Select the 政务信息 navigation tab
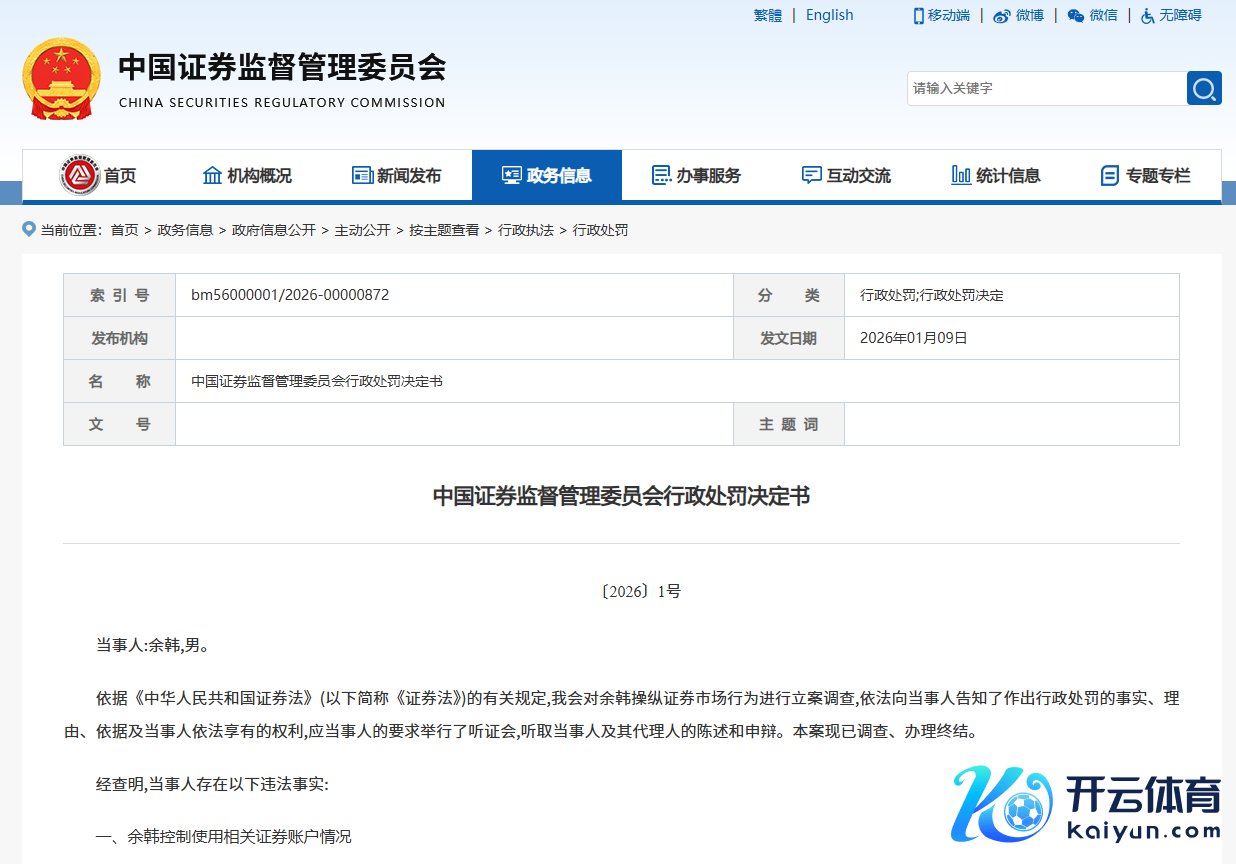 (547, 176)
